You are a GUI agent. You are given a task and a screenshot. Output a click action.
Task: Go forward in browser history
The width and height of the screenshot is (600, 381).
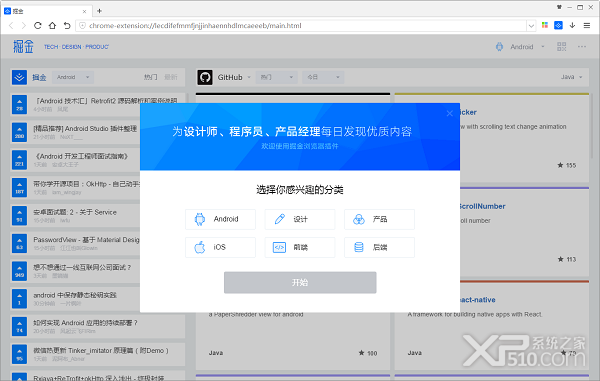[x=24, y=26]
